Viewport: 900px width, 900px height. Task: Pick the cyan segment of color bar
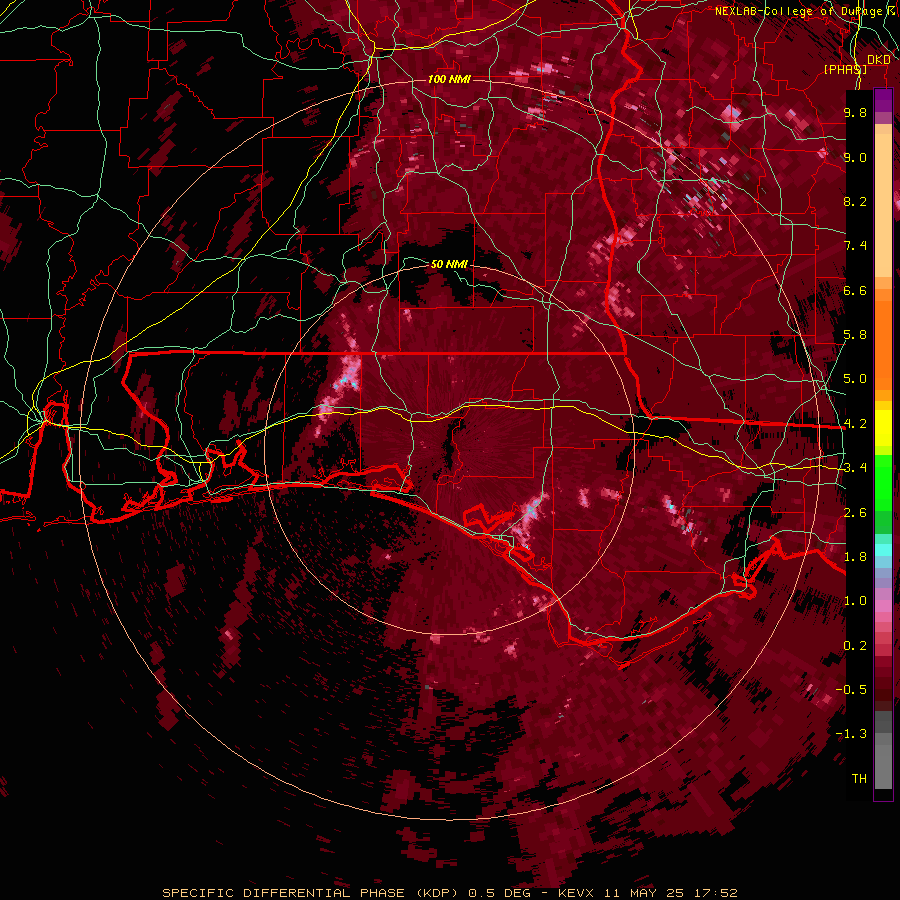coord(883,550)
